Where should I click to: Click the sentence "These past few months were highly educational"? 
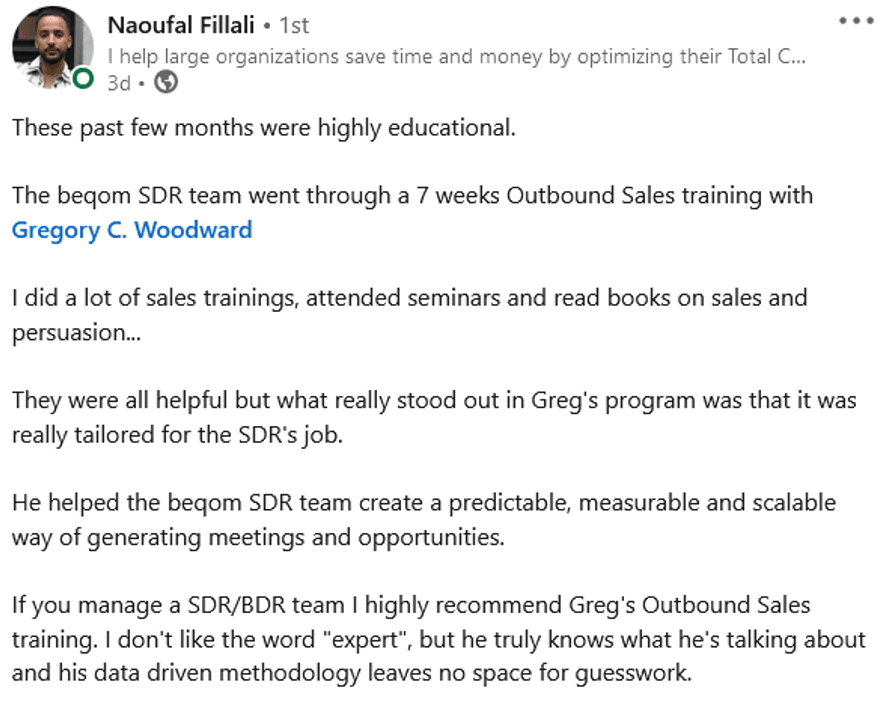[264, 128]
